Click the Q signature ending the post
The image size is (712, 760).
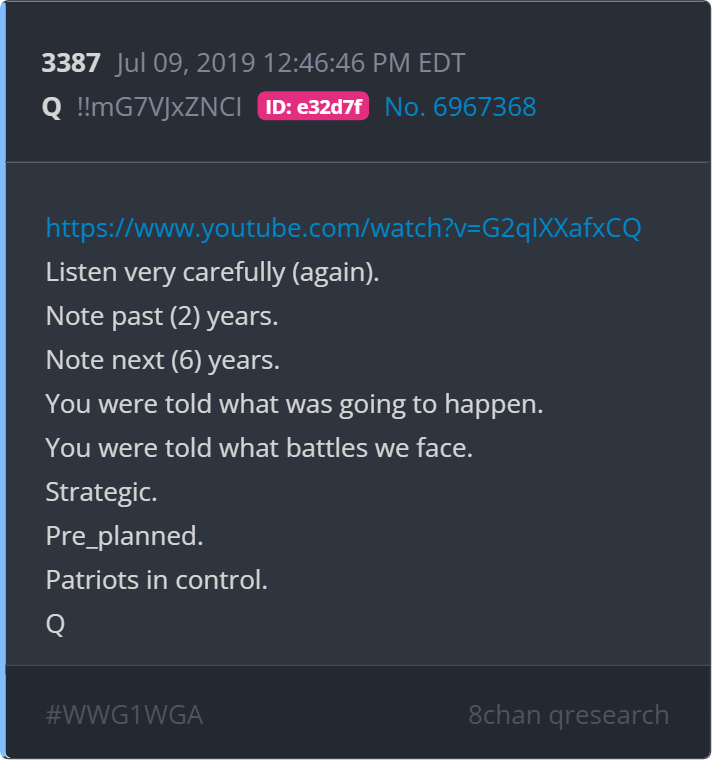55,624
